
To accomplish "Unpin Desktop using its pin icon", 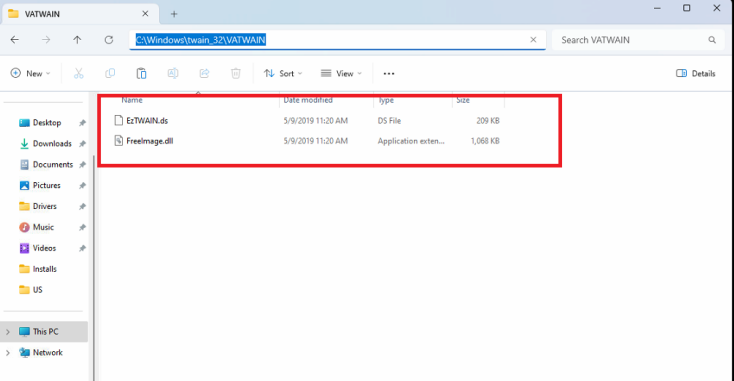I will tap(82, 123).
